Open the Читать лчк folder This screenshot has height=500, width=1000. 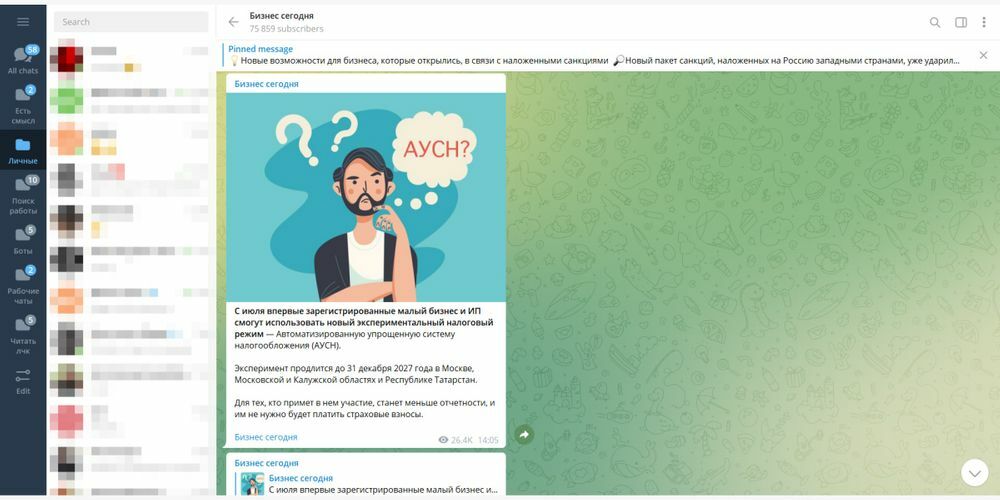(23, 335)
